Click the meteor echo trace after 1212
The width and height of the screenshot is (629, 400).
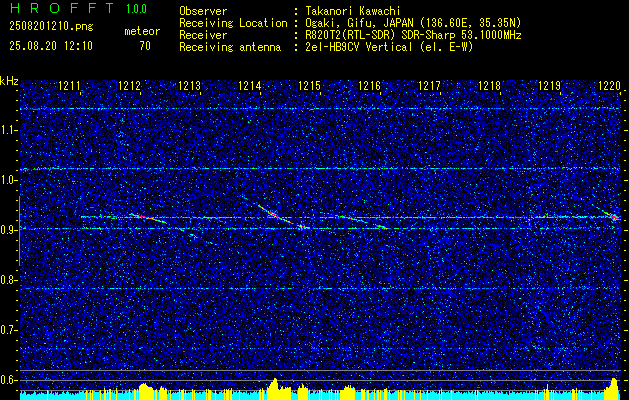[149, 218]
